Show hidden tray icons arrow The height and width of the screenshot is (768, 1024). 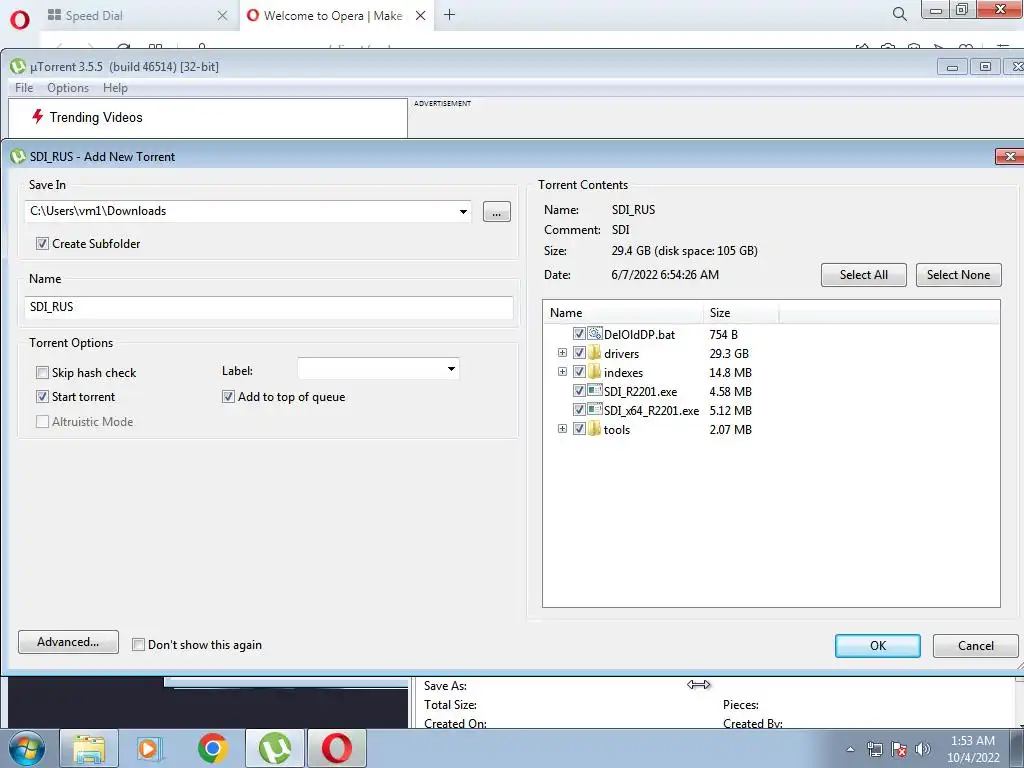850,749
